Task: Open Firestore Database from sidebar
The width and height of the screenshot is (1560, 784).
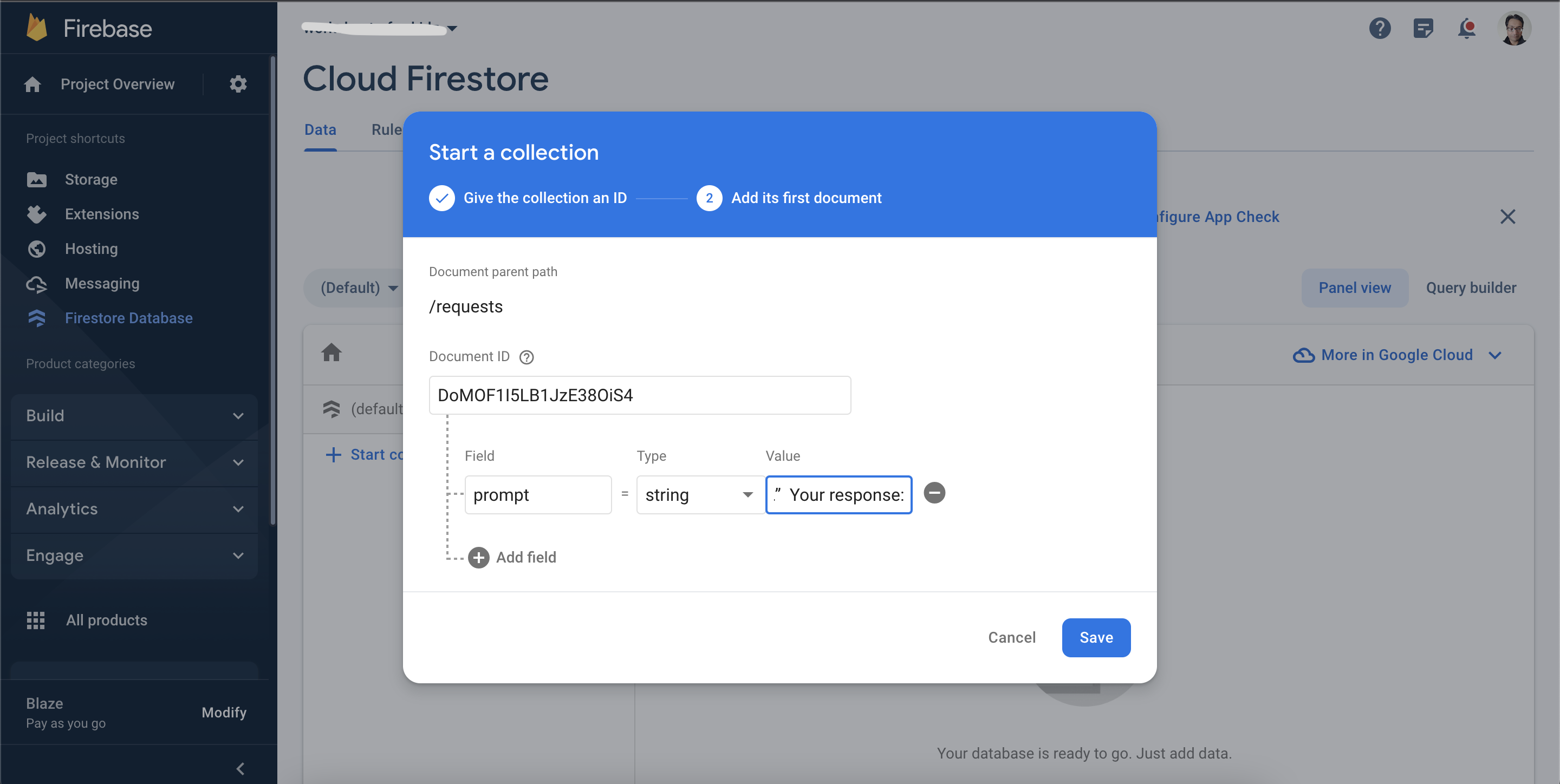Action: [x=129, y=318]
